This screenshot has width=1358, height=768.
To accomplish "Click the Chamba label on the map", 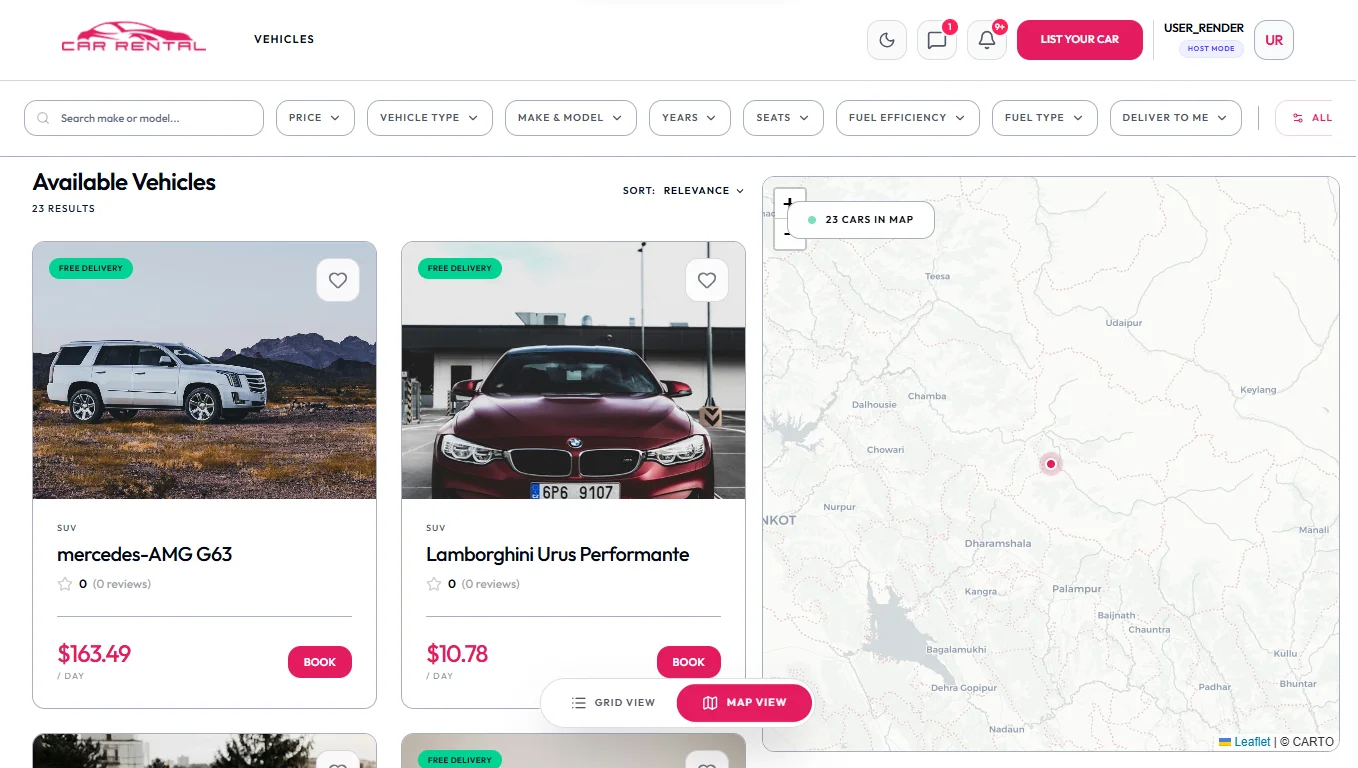I will click(x=927, y=396).
